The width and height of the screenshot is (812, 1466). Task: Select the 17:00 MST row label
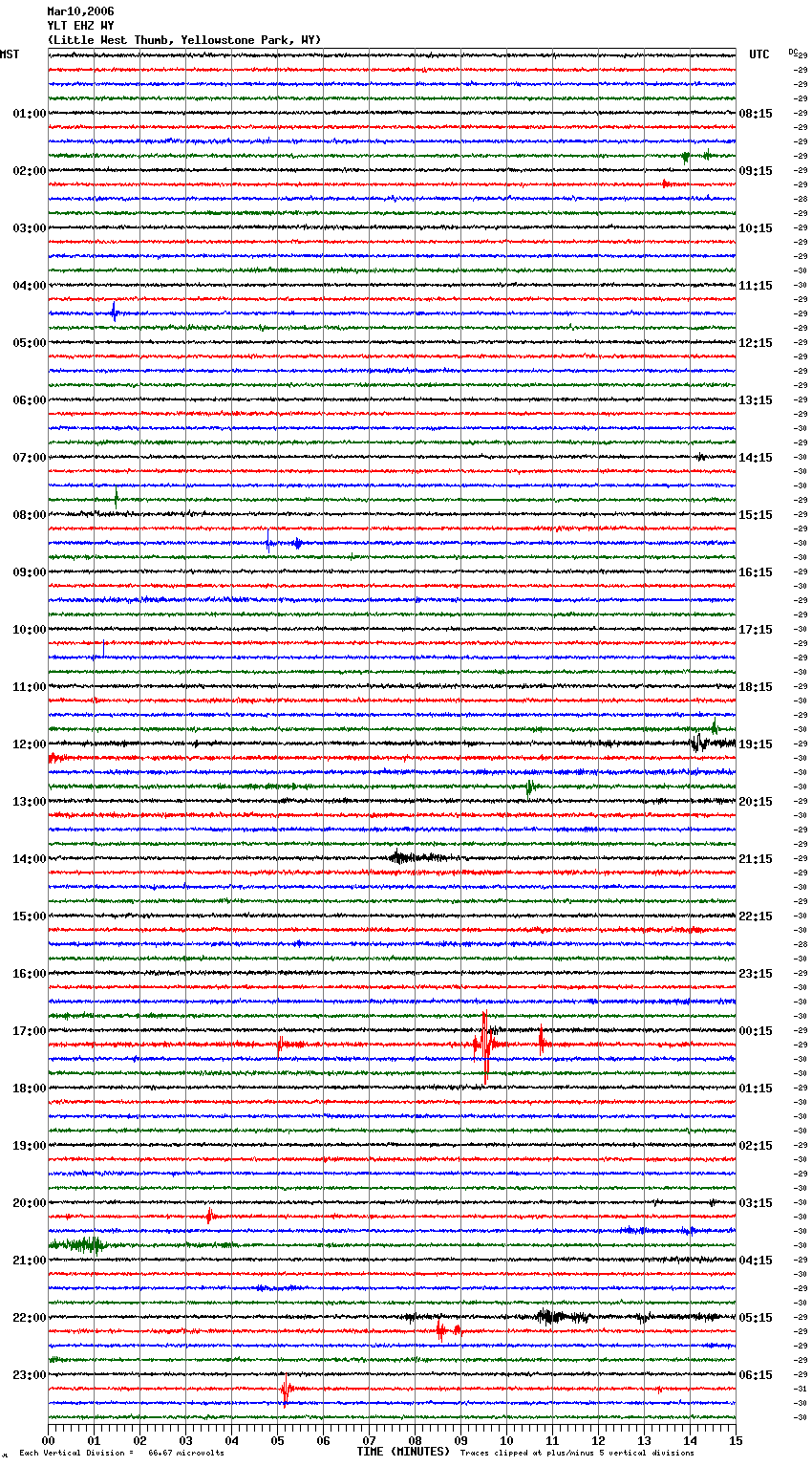click(x=30, y=1031)
